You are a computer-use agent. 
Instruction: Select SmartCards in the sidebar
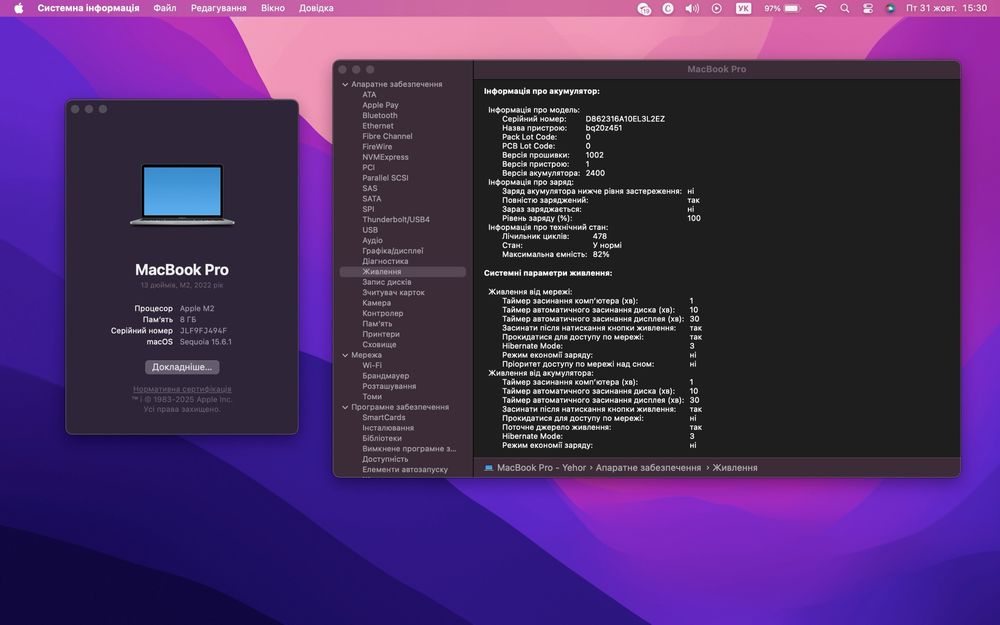(383, 417)
